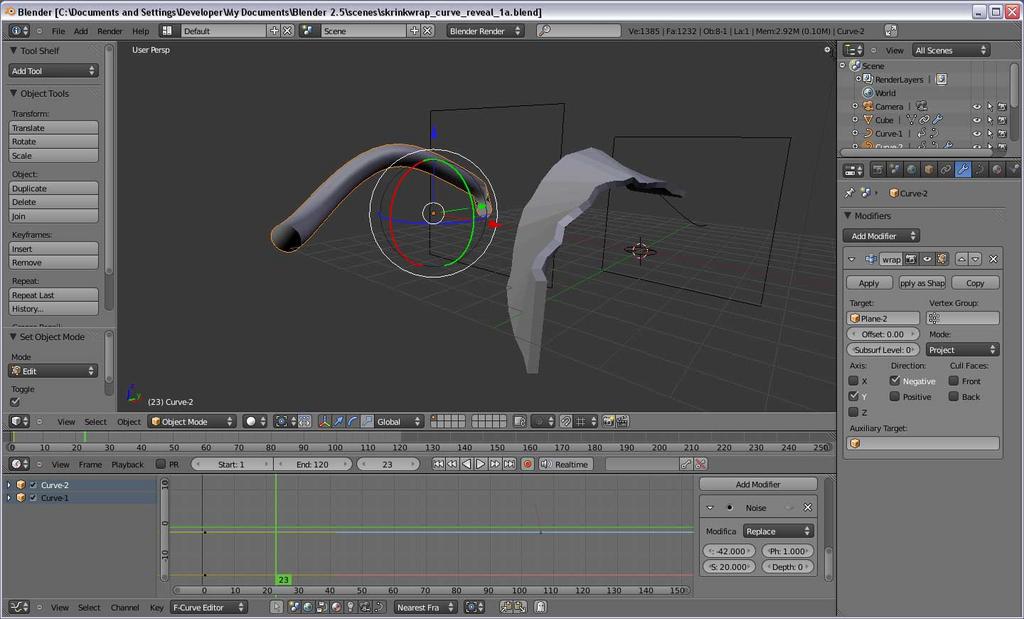Open the Channel menu in F-Curve editor

125,607
